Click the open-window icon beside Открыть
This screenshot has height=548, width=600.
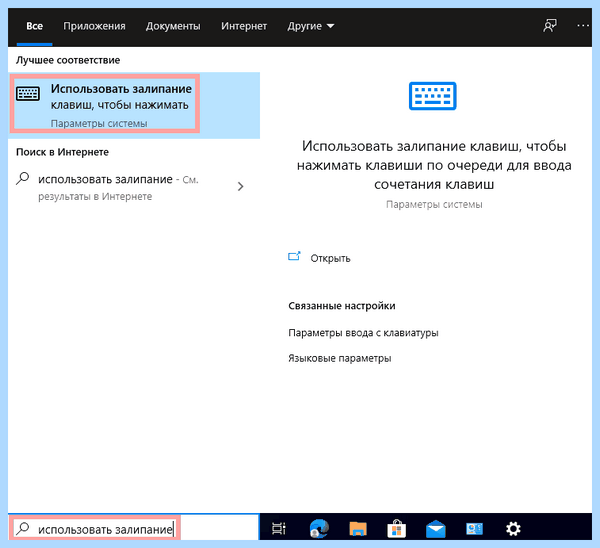click(x=294, y=256)
